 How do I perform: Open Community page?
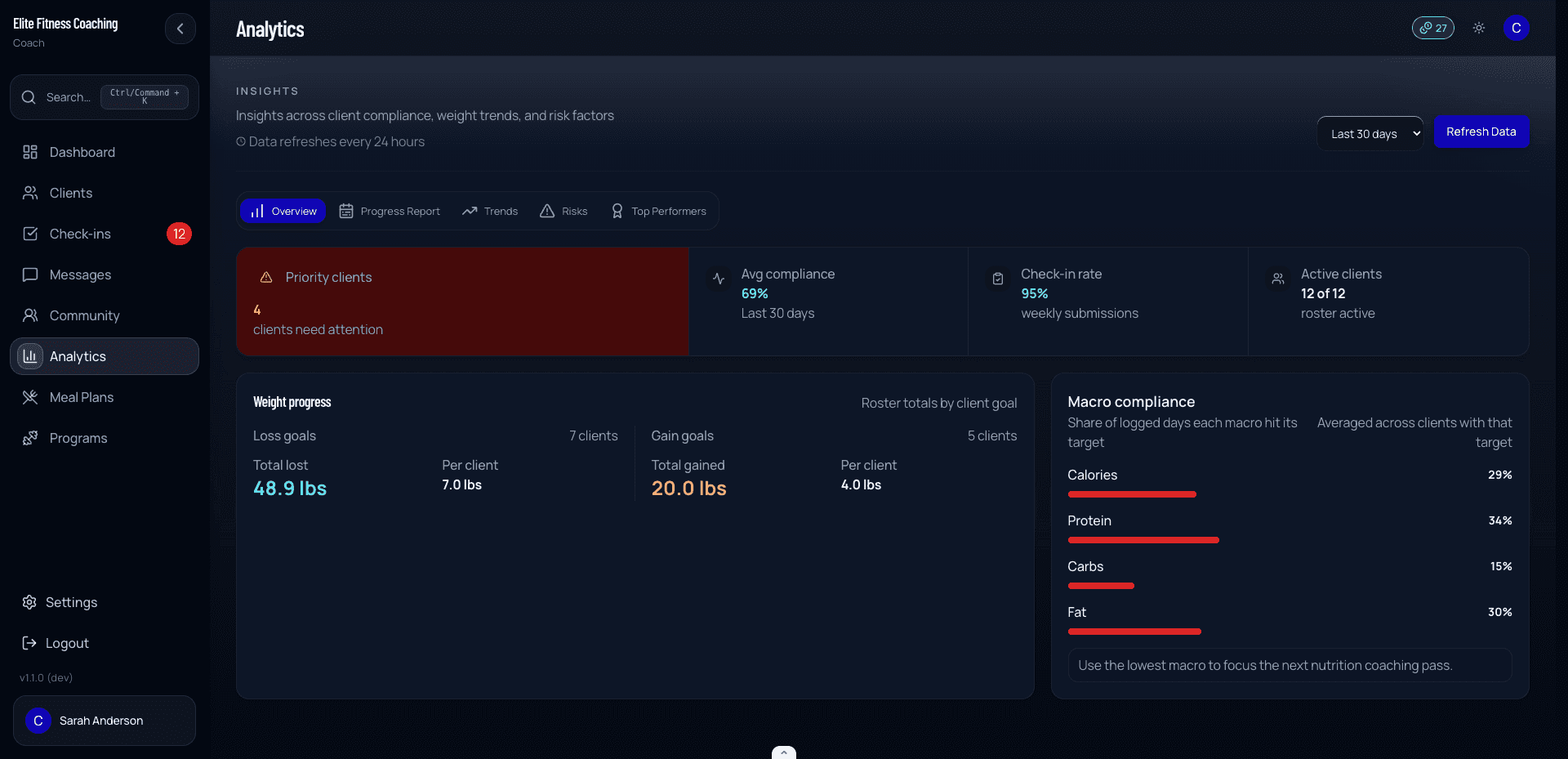(x=105, y=315)
